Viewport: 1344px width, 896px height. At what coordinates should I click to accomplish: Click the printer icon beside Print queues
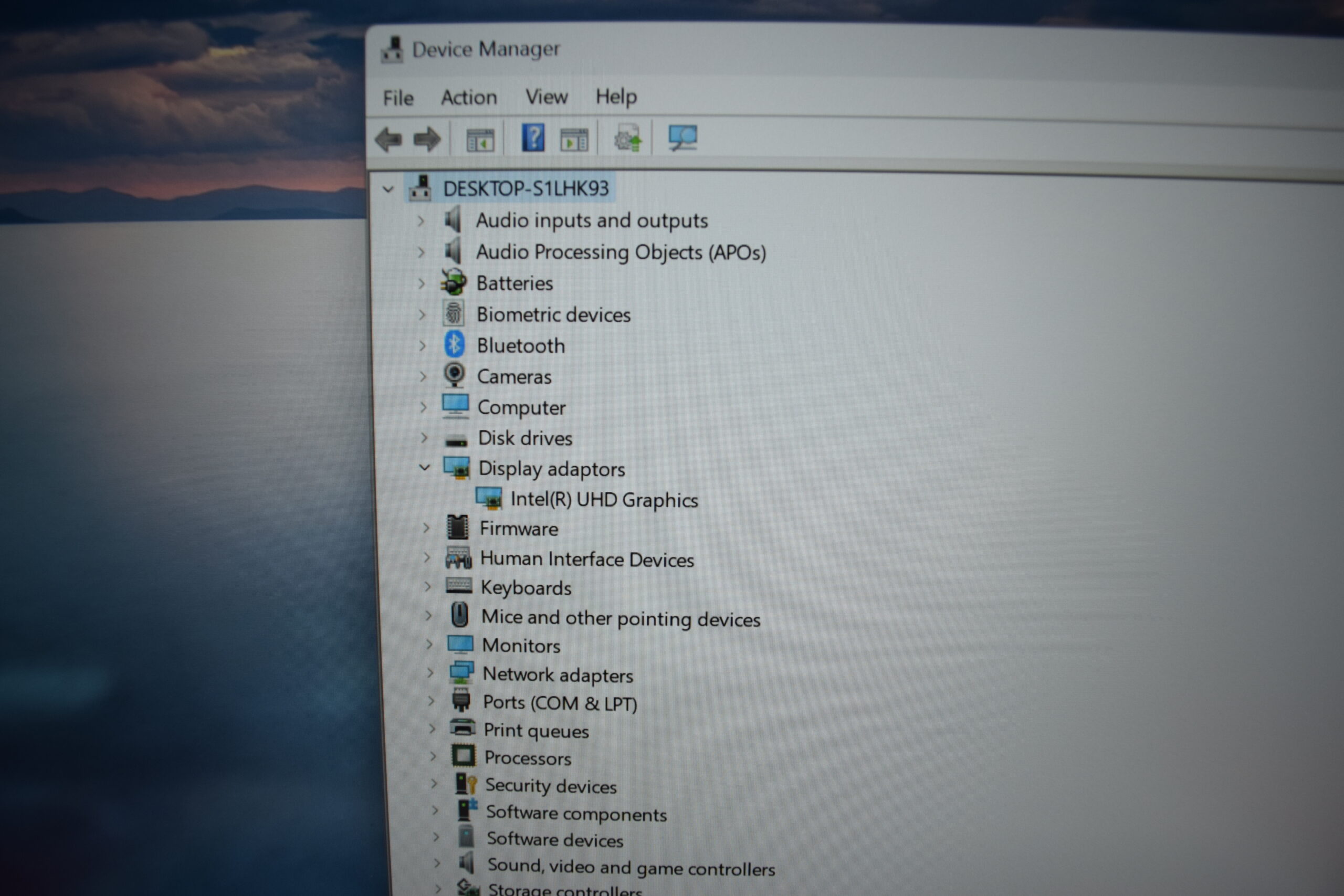463,728
